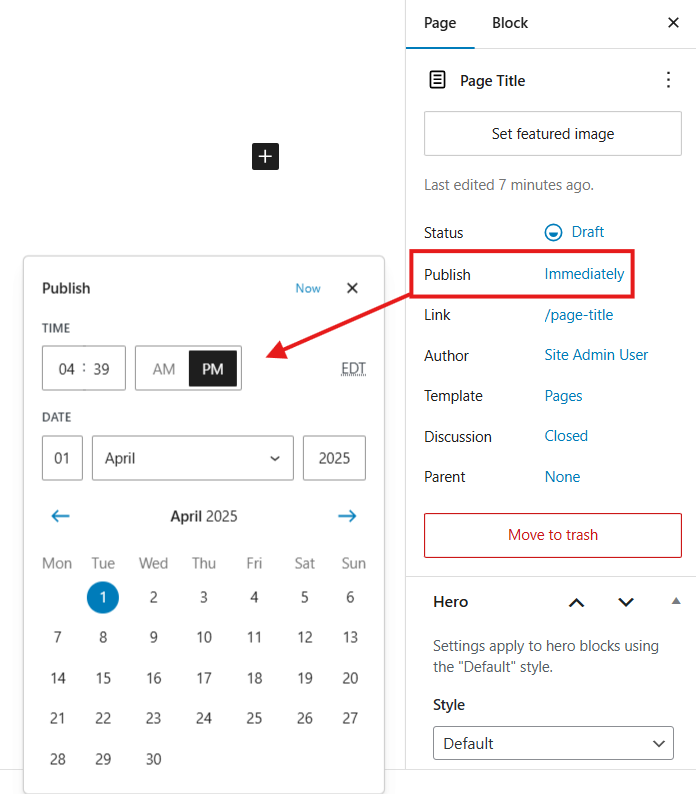Click the Move to trash button
Viewport: 696px width, 794px height.
coord(553,535)
